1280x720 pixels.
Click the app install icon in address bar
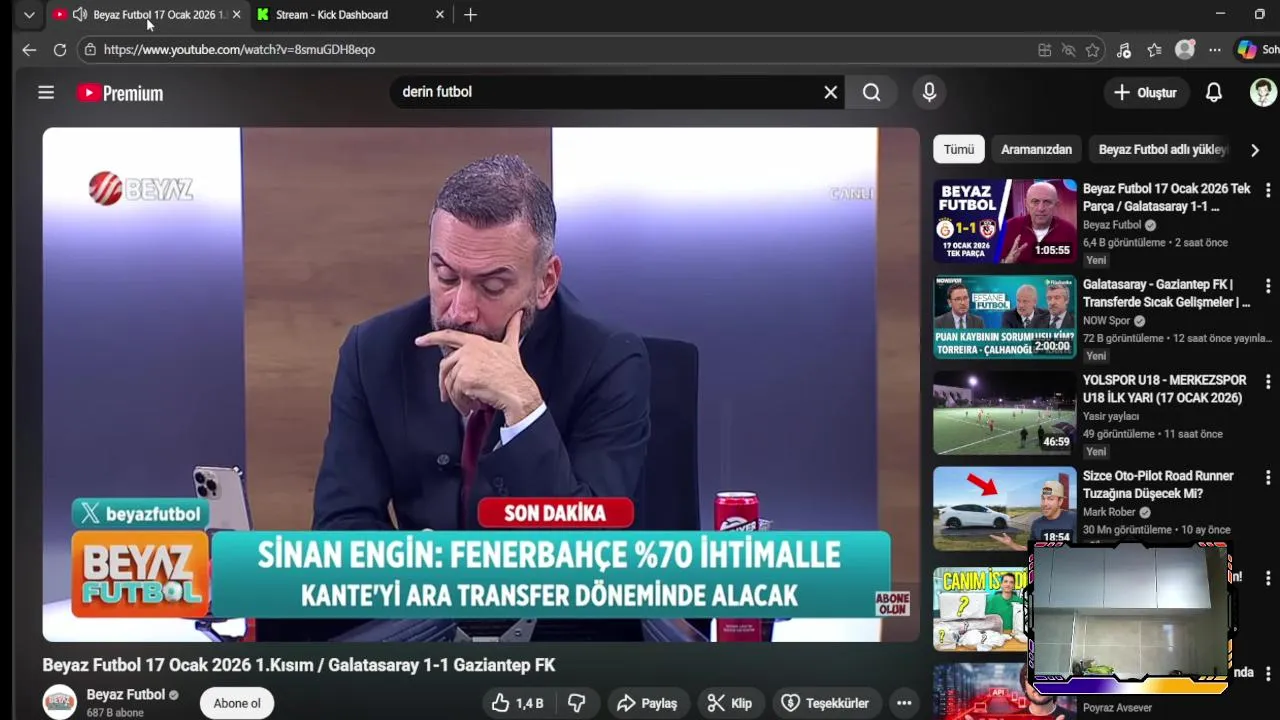1044,49
